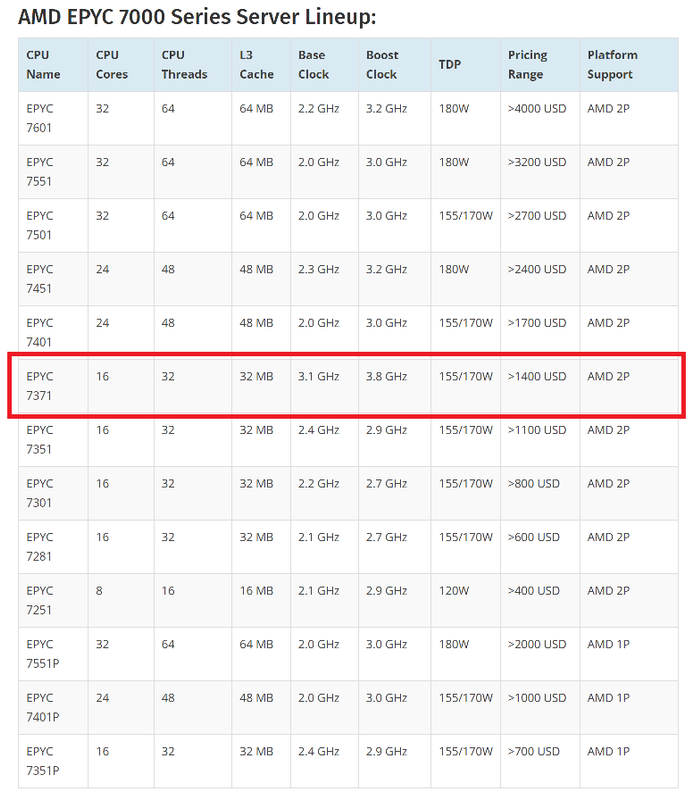Select the 'Pricing Range' column header

(540, 65)
